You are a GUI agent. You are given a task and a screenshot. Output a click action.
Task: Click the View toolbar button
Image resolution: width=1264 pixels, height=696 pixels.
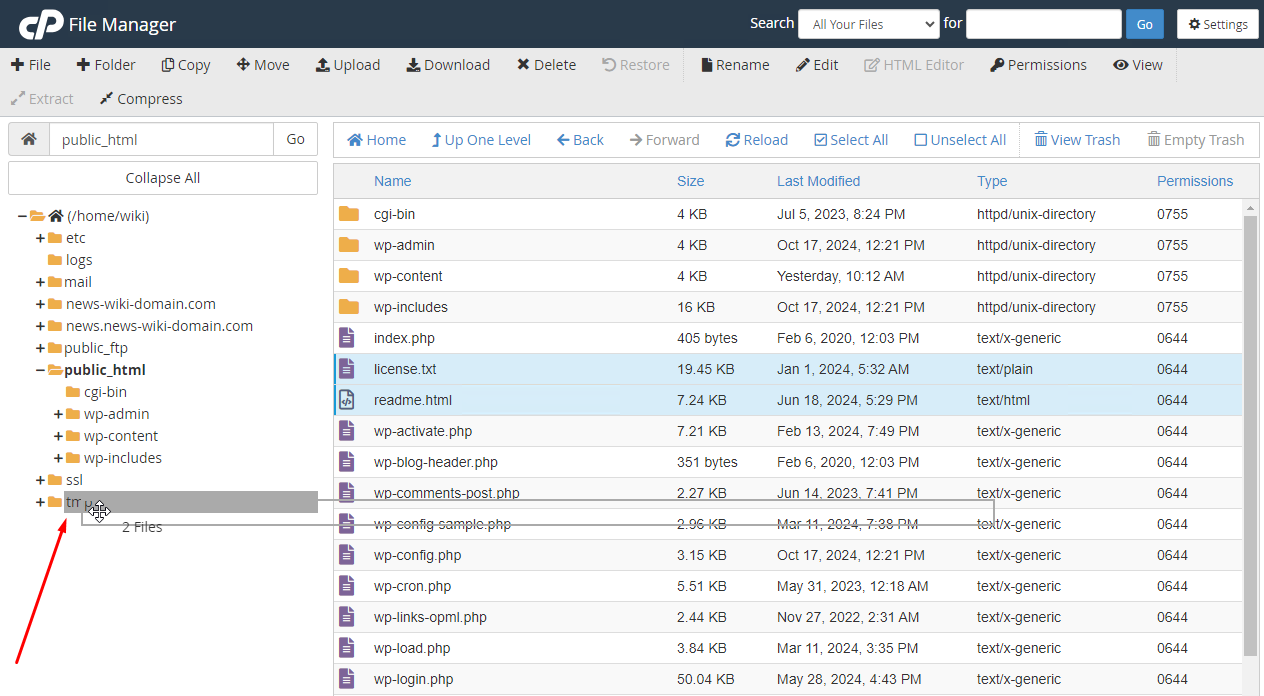(x=1138, y=65)
